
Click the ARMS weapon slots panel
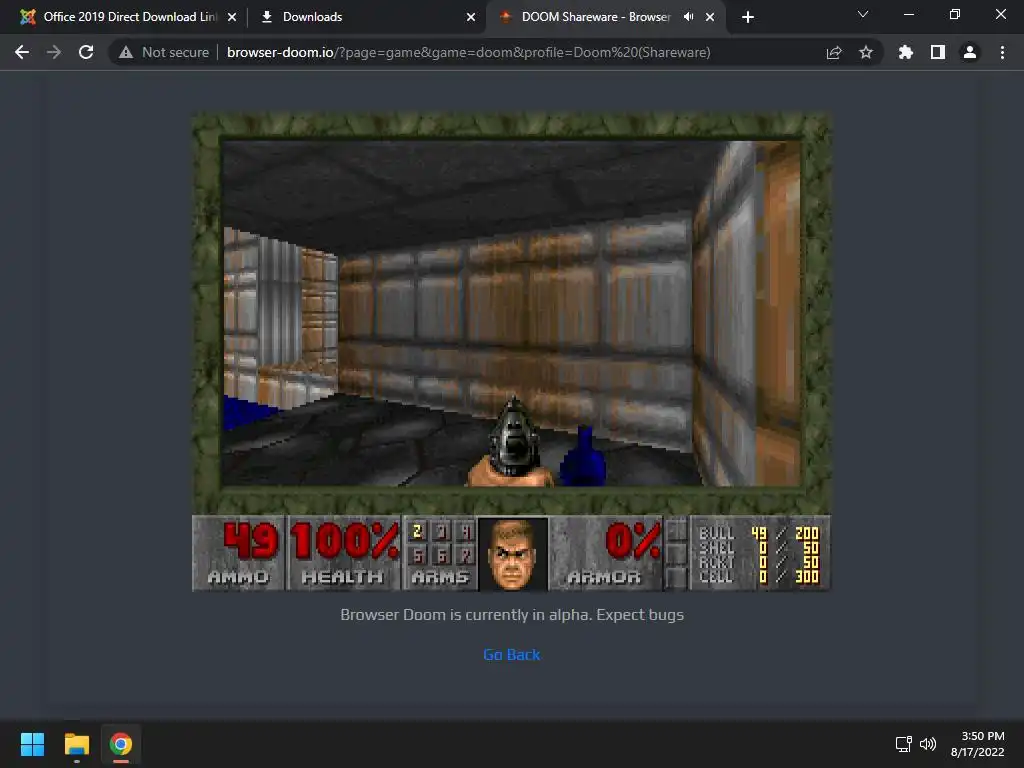440,553
